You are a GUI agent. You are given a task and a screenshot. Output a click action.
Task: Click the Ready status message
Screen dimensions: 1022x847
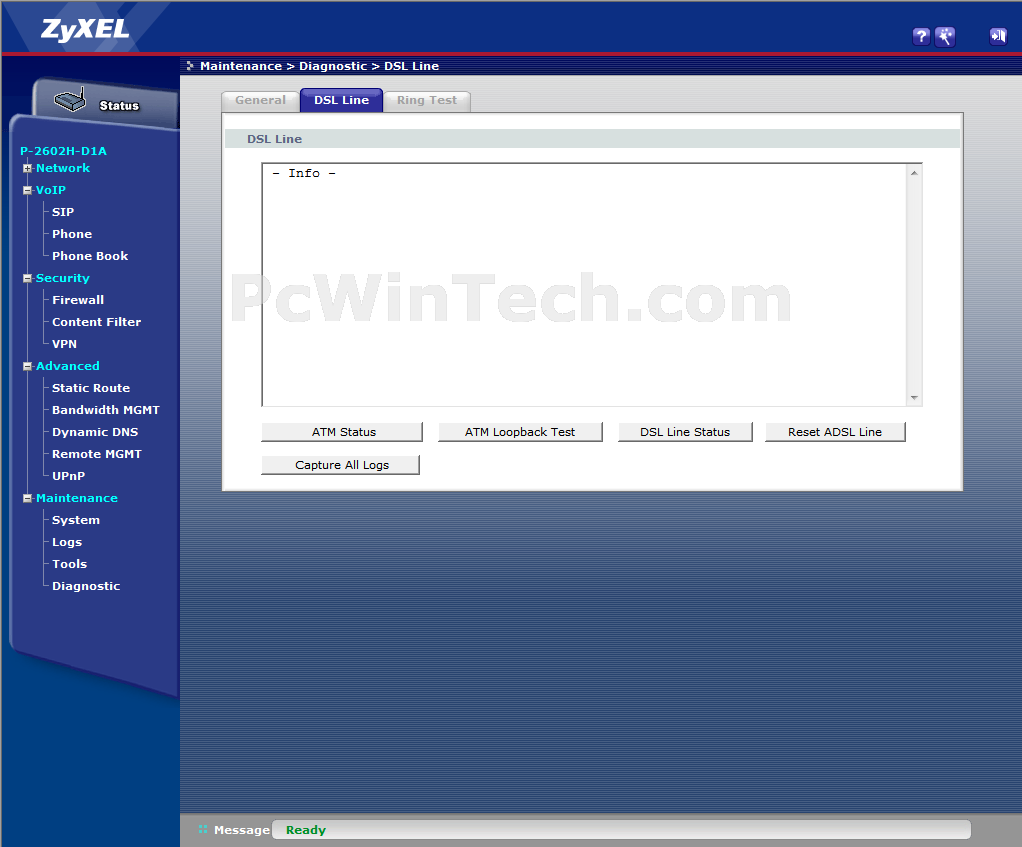(306, 830)
